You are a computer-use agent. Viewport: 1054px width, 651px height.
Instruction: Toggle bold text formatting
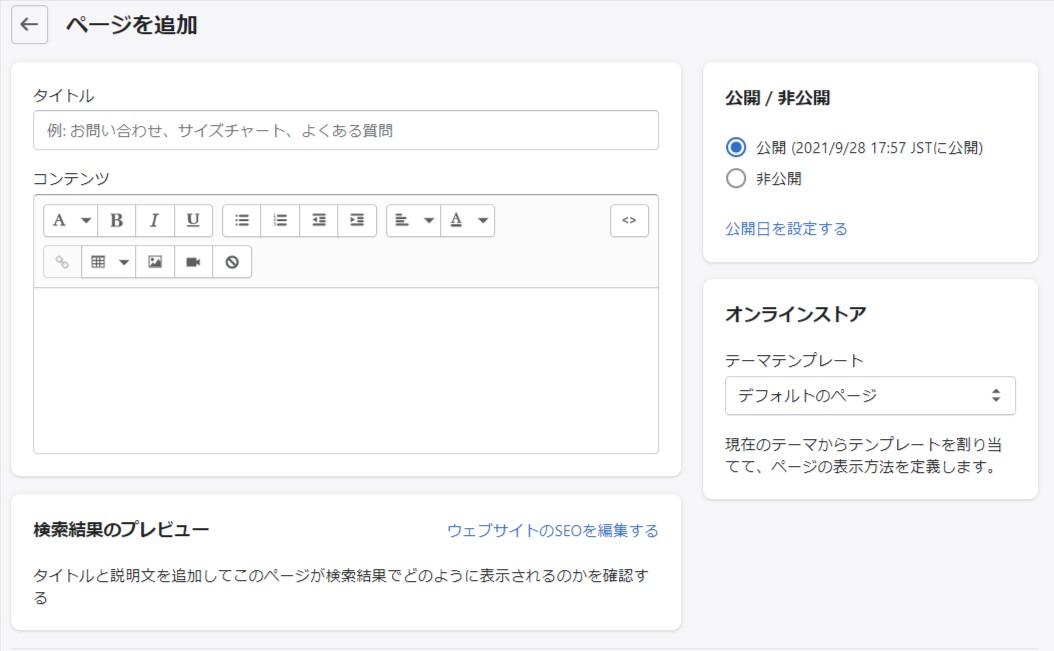coord(117,220)
